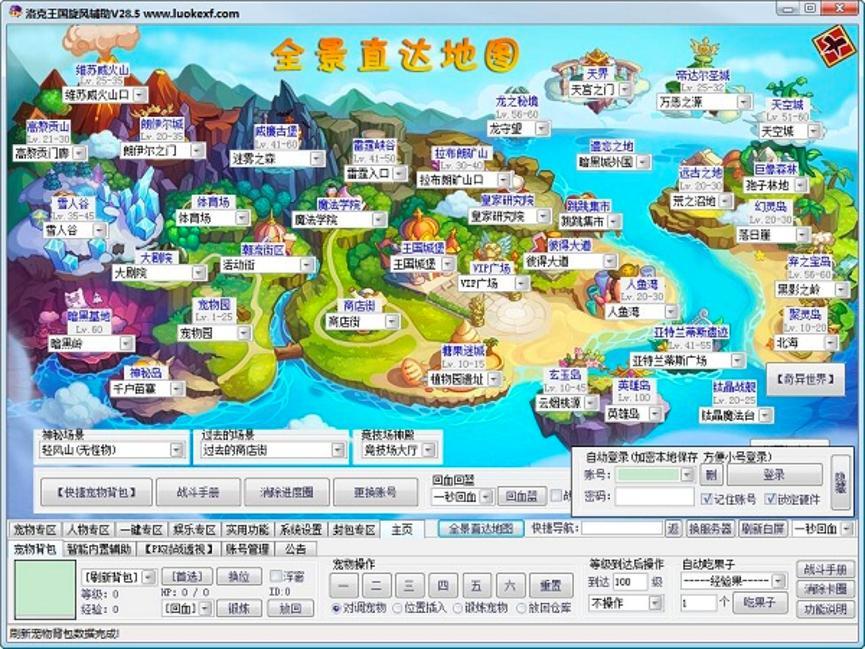Expand the 孢子林地 dropdown
The height and width of the screenshot is (649, 865).
click(800, 185)
